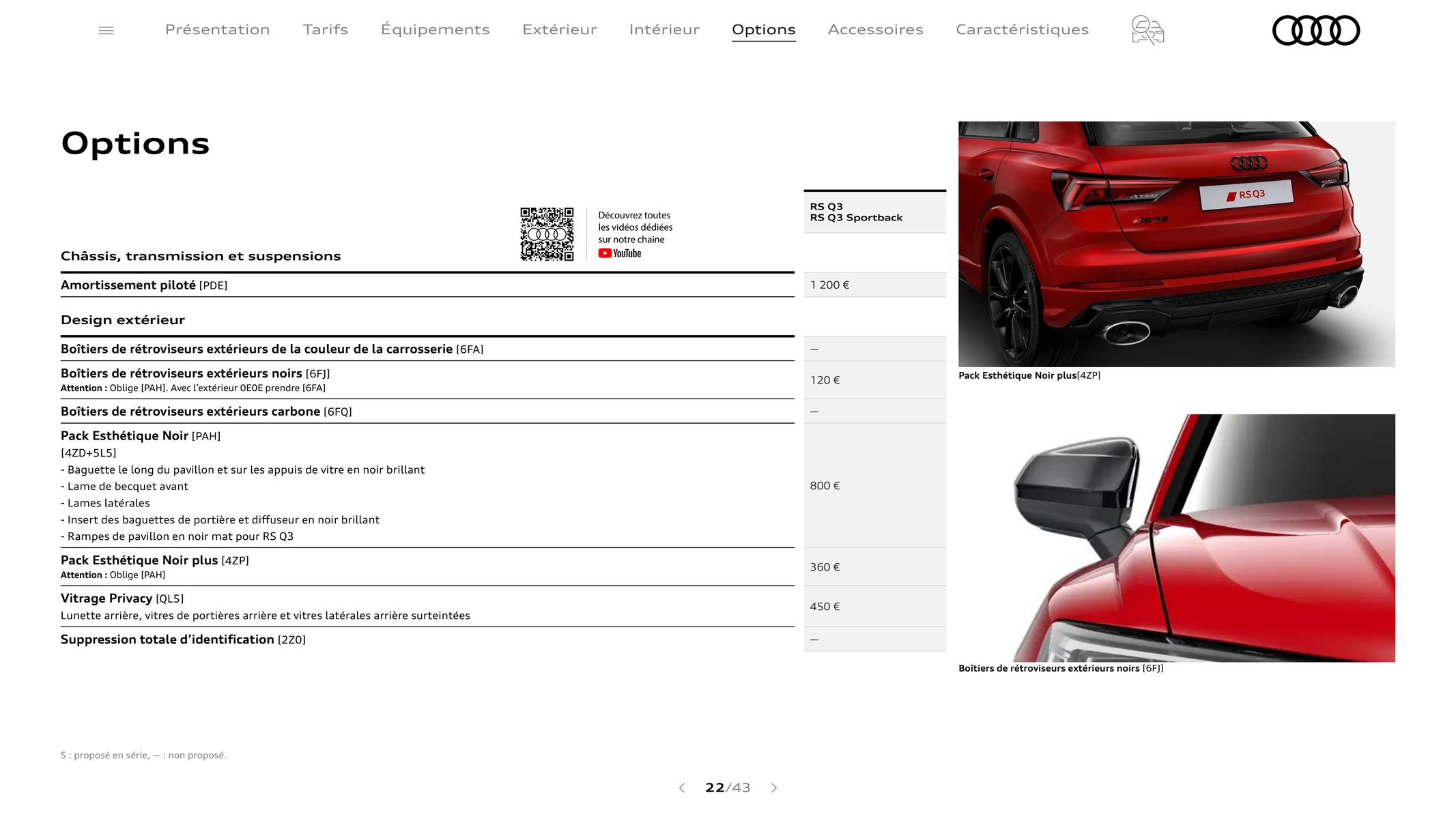Click the Options tab
The image size is (1456, 819).
click(x=763, y=30)
